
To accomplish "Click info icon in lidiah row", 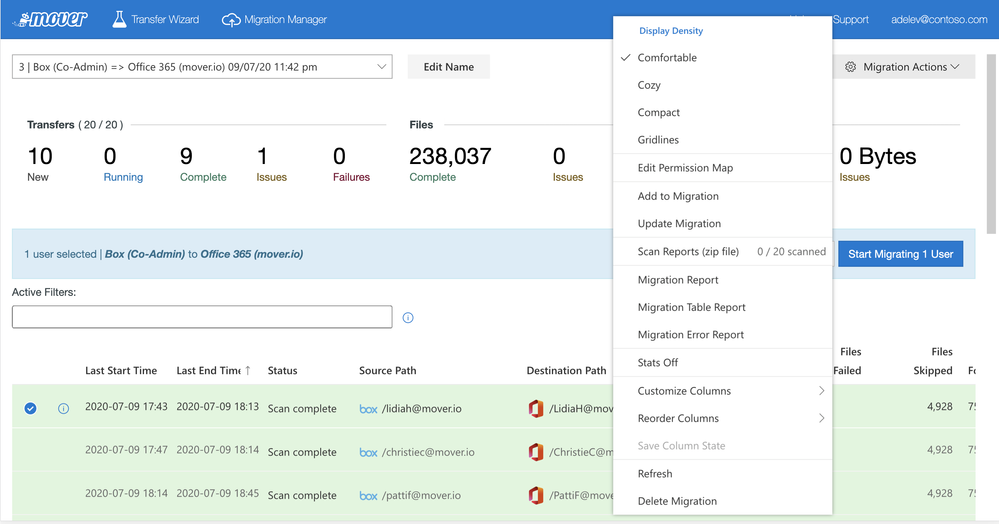I will [64, 408].
